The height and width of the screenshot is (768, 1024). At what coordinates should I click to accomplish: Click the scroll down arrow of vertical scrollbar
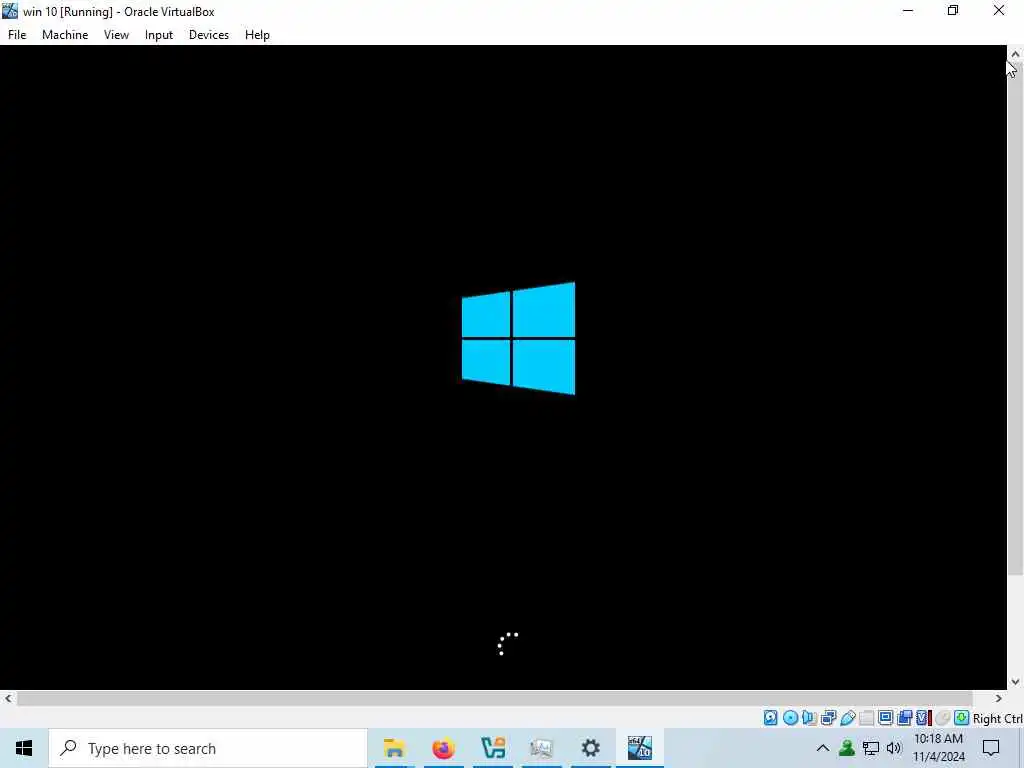coord(1015,682)
